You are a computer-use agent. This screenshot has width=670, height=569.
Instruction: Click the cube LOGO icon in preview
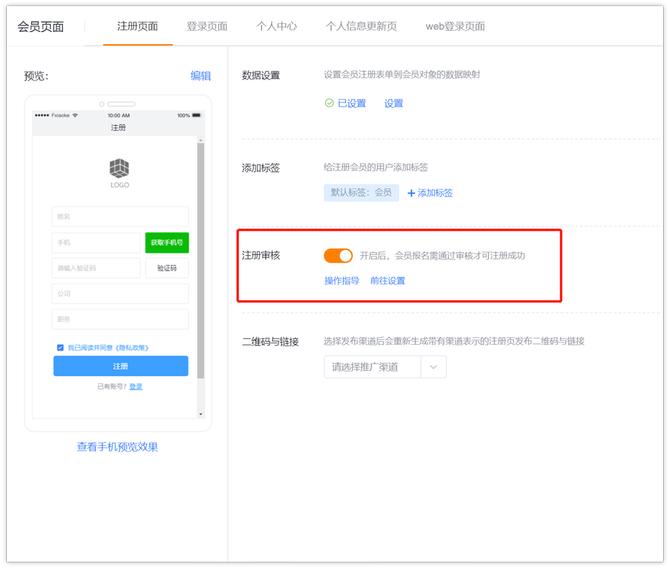[x=119, y=168]
